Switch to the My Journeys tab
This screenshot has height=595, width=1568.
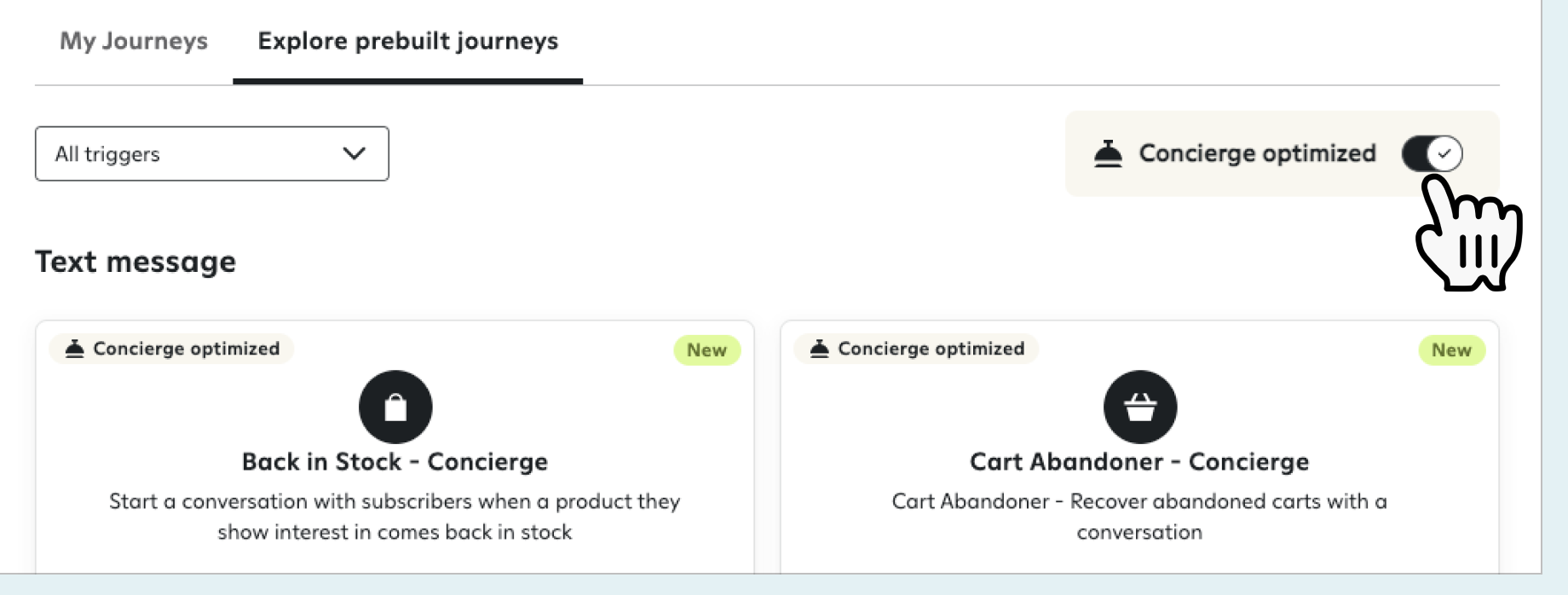[x=134, y=41]
